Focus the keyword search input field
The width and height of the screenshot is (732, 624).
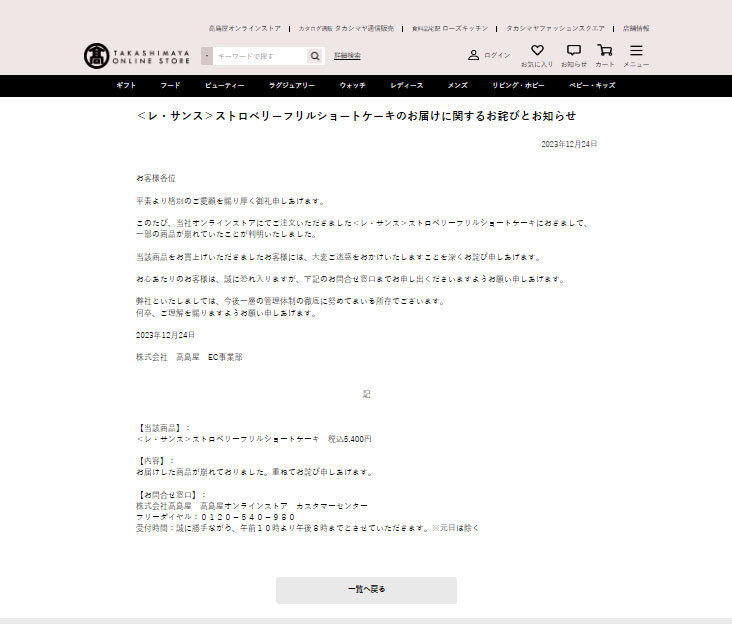click(x=260, y=56)
